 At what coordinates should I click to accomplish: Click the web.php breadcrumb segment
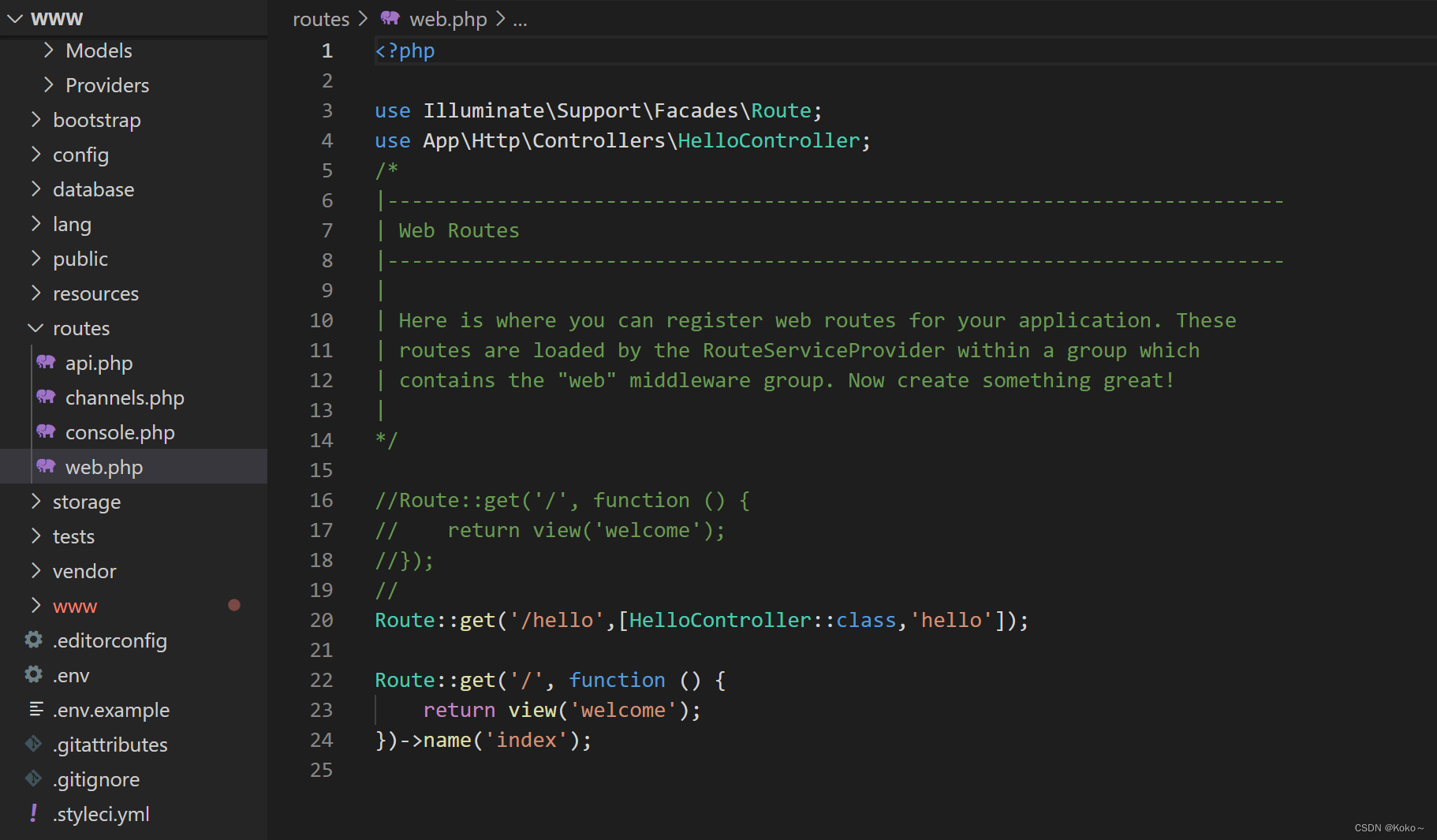(448, 19)
